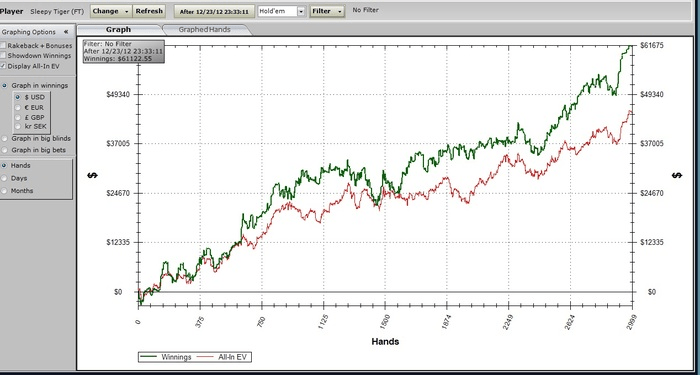
Task: Click the Hold'em dropdown arrow
Action: click(x=301, y=12)
